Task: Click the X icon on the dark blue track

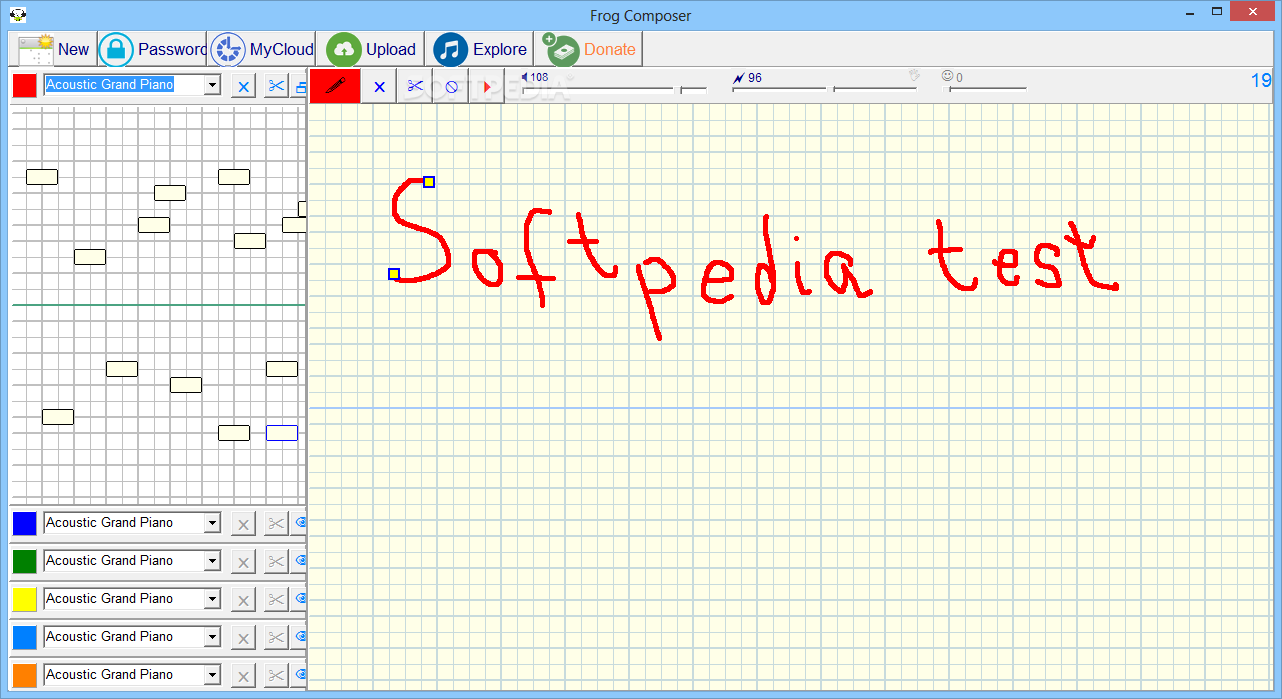Action: [243, 524]
